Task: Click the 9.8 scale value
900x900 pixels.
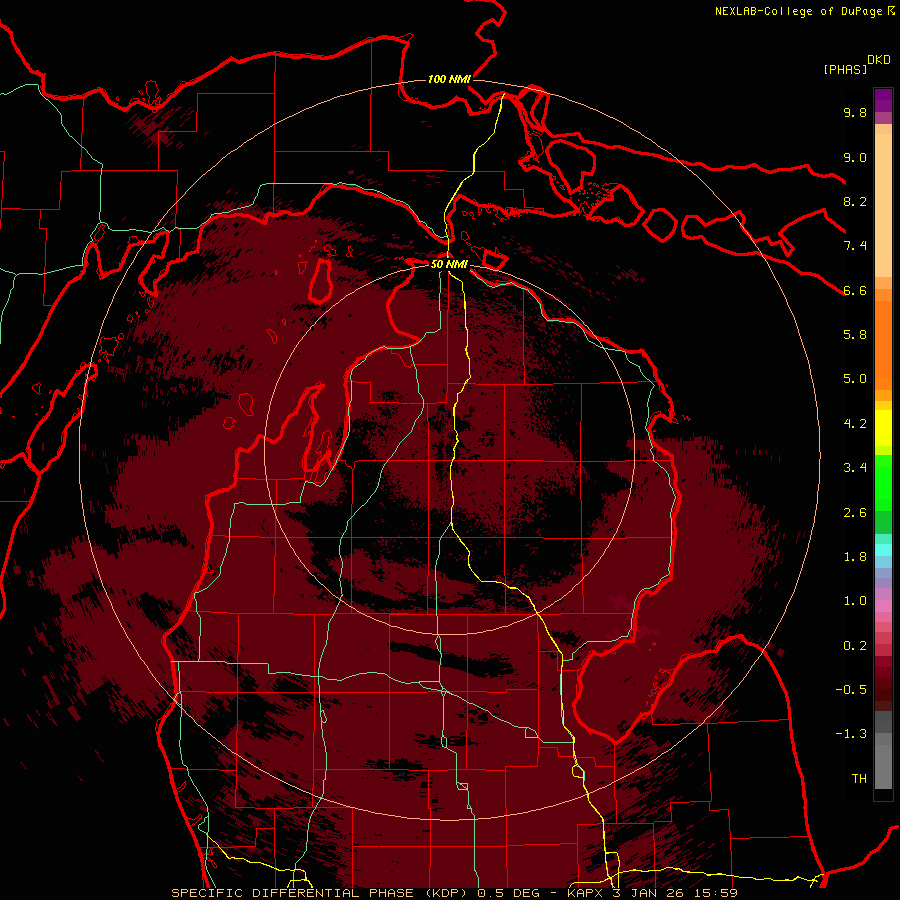Action: (855, 112)
